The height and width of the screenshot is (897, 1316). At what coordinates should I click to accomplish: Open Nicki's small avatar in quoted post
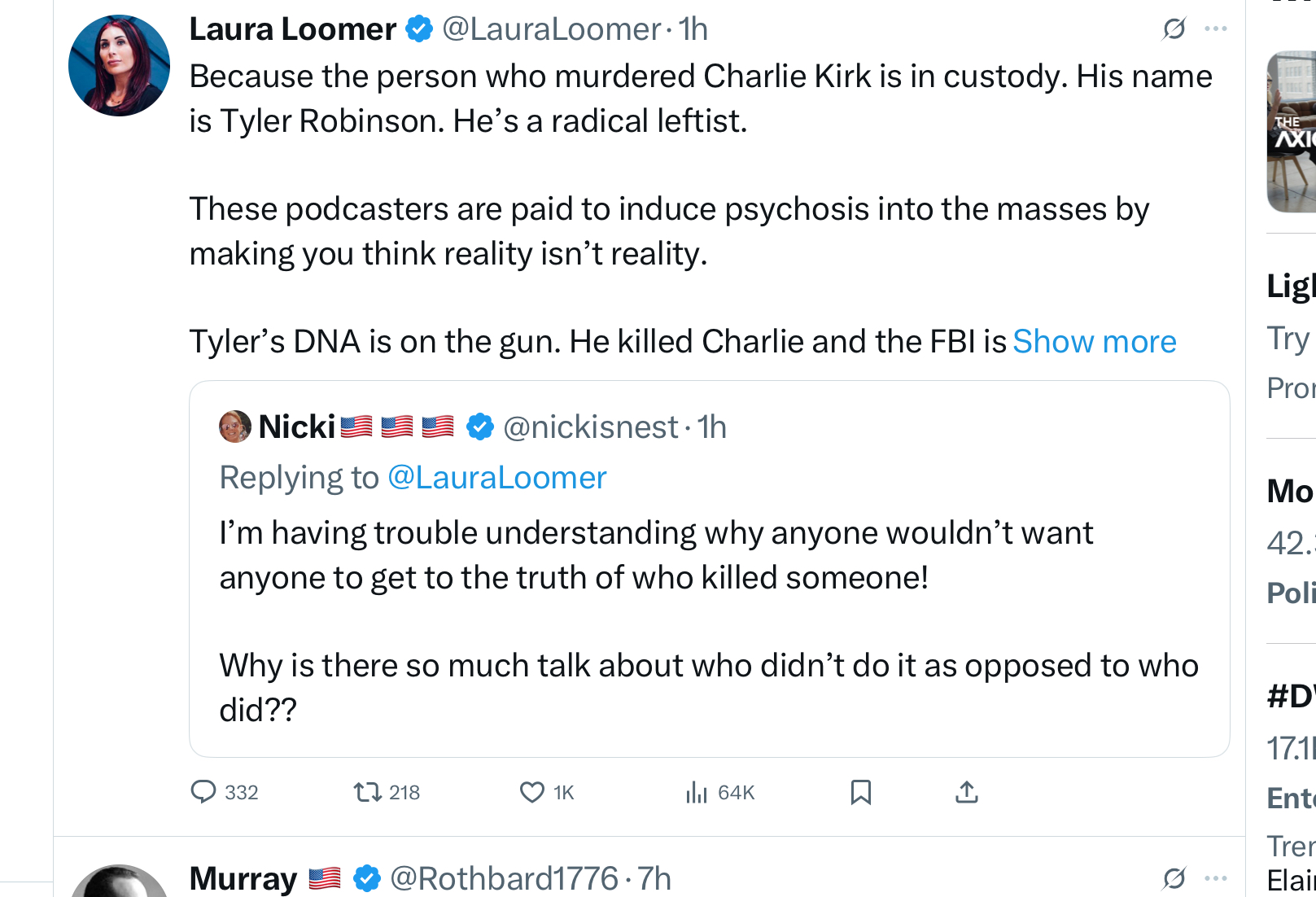[234, 427]
